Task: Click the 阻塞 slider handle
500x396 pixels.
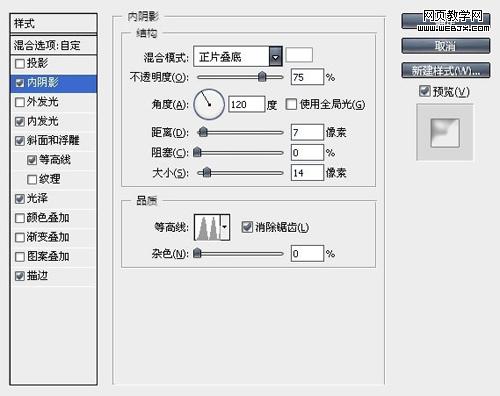Action: (x=197, y=152)
